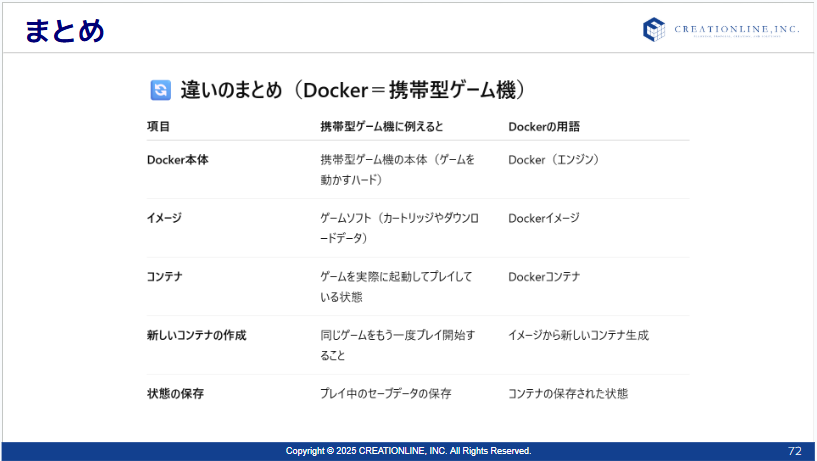Click the CREATIONLINE cube logo icon

click(653, 29)
